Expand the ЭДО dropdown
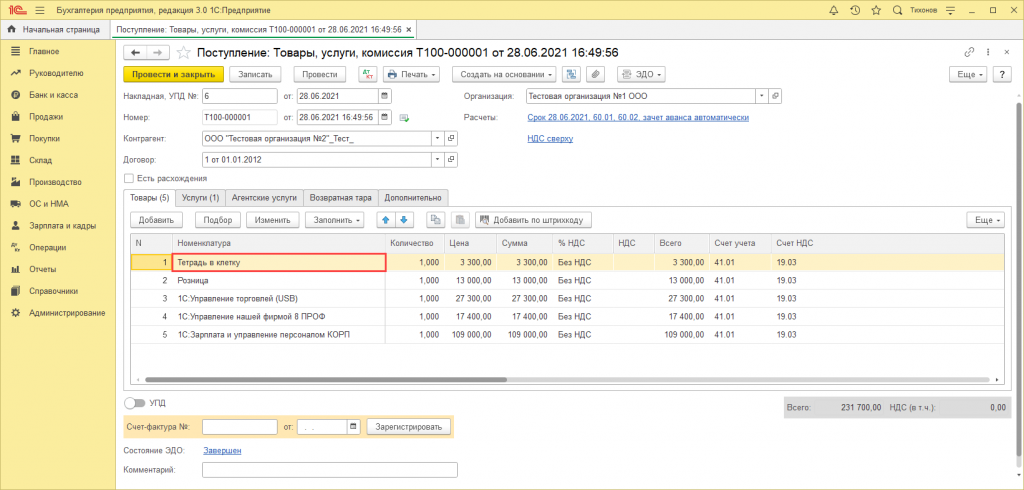This screenshot has width=1024, height=490. 641,74
